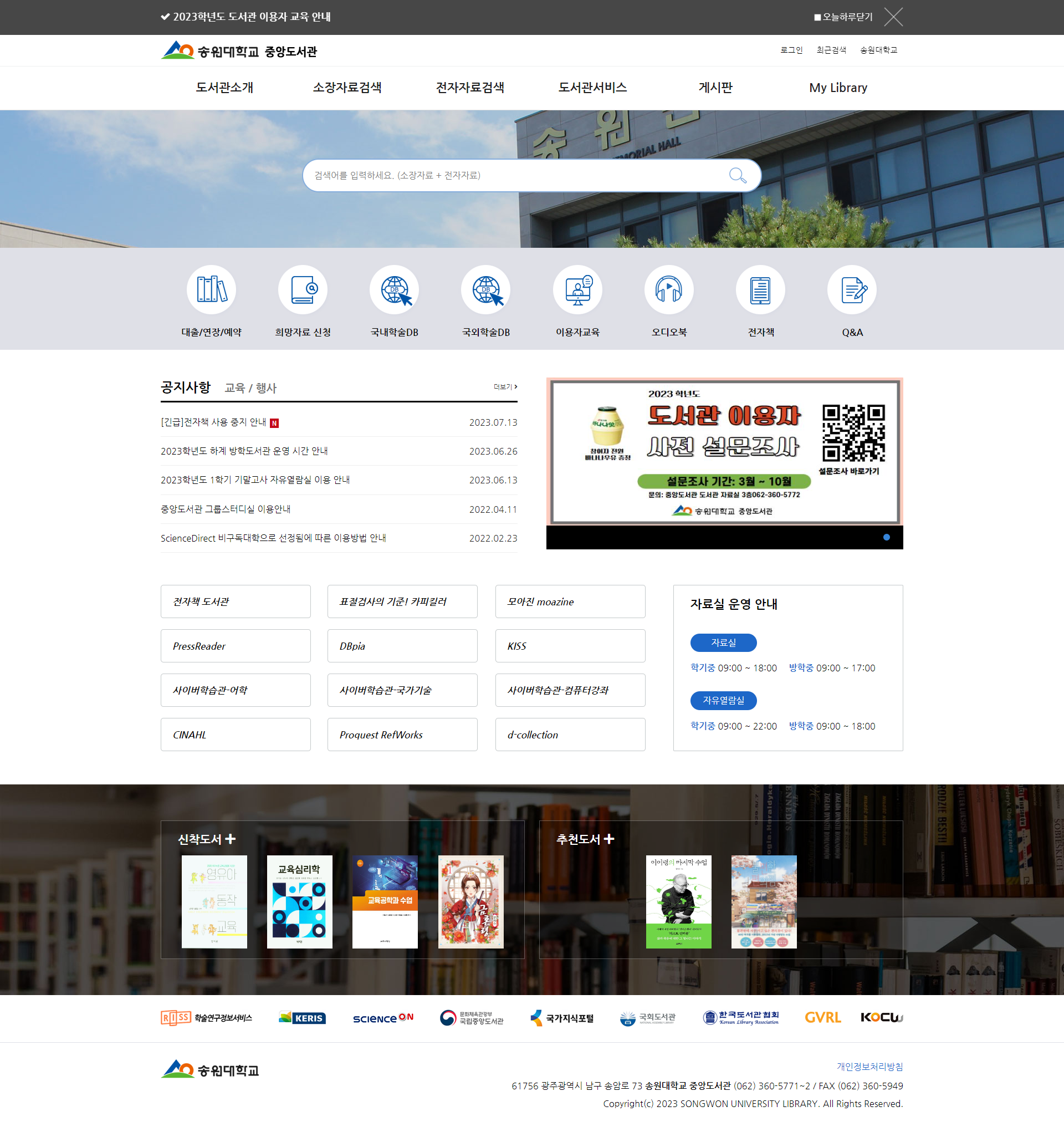
Task: Expand 추천도서 with the plus icon
Action: click(609, 839)
